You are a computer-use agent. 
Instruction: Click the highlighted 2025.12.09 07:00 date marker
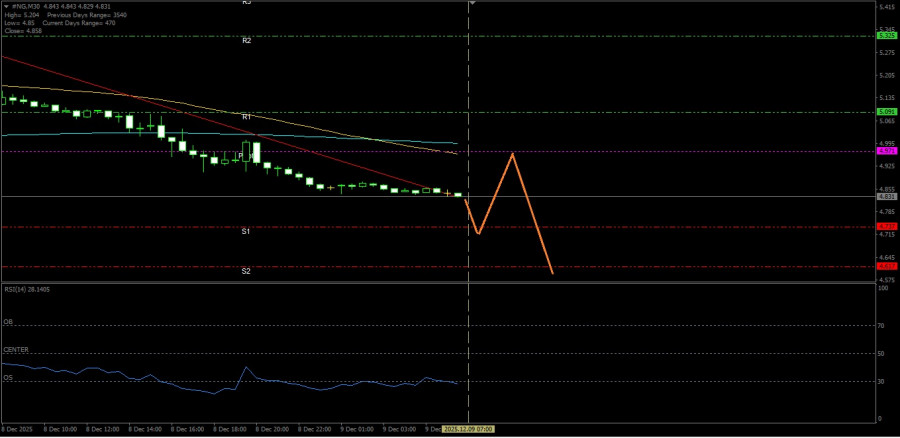tap(468, 429)
